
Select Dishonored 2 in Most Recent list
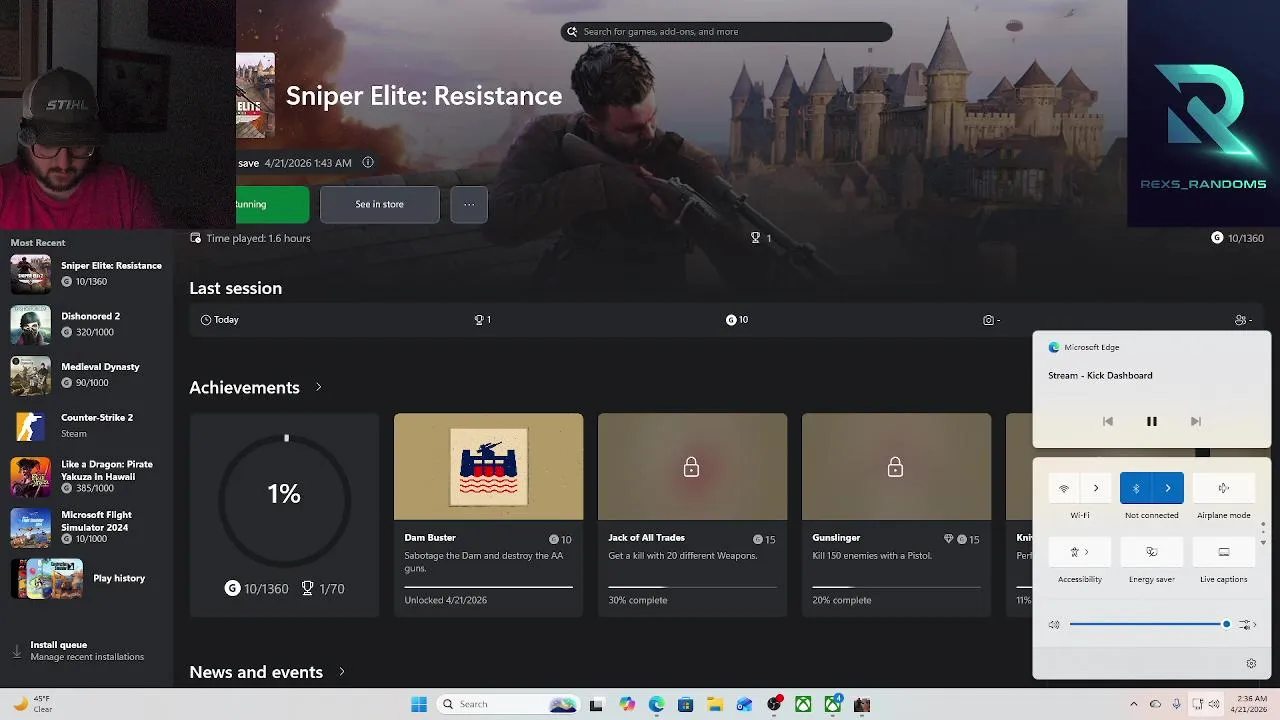87,324
